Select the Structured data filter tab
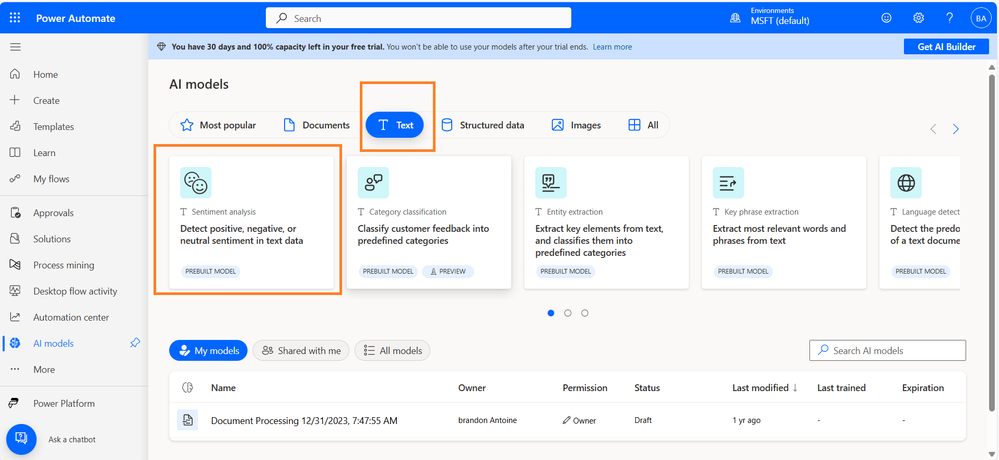Viewport: 999px width, 460px height. 483,125
